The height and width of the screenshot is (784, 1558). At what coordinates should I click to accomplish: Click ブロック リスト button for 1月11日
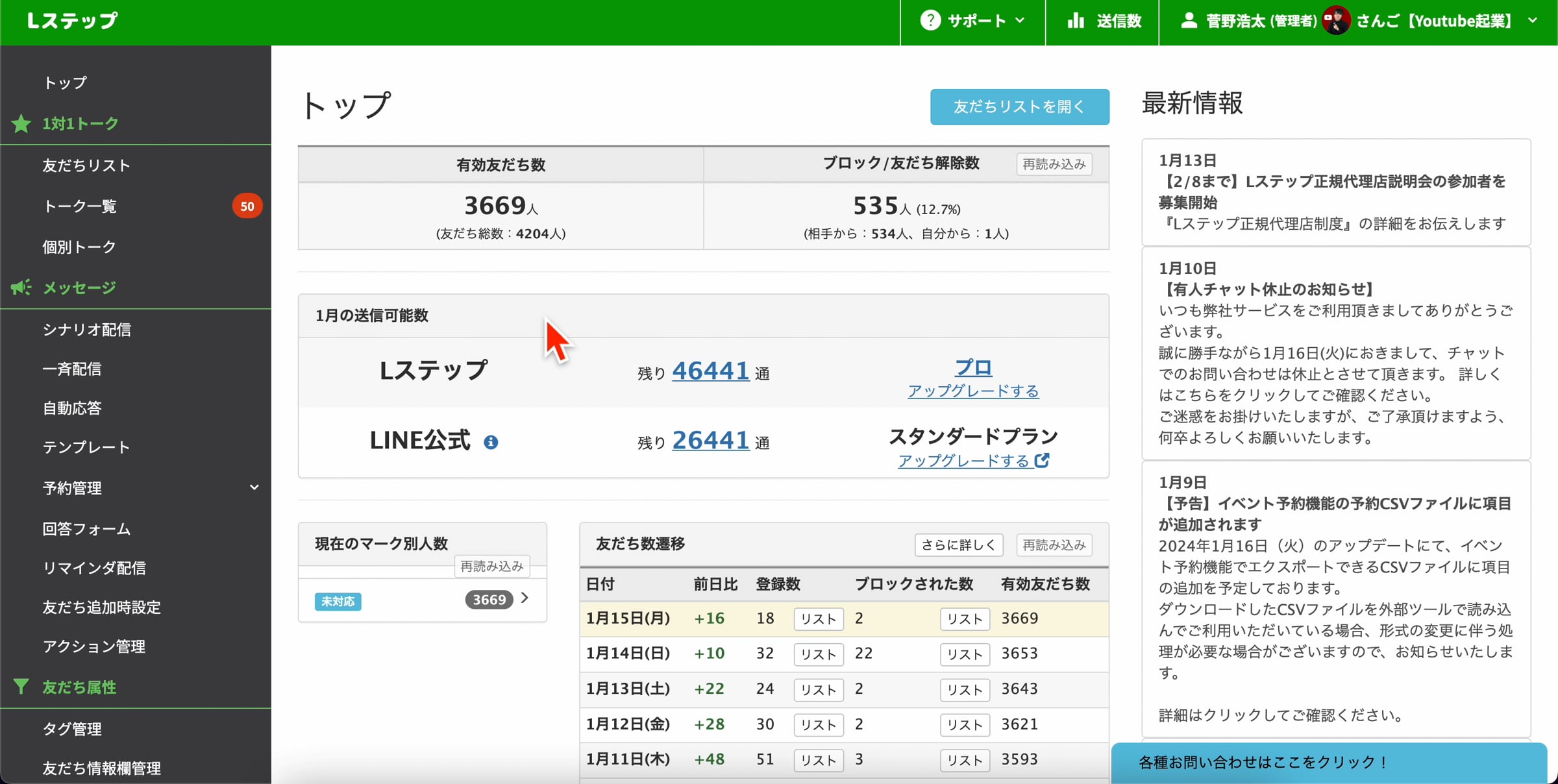pyautogui.click(x=965, y=760)
